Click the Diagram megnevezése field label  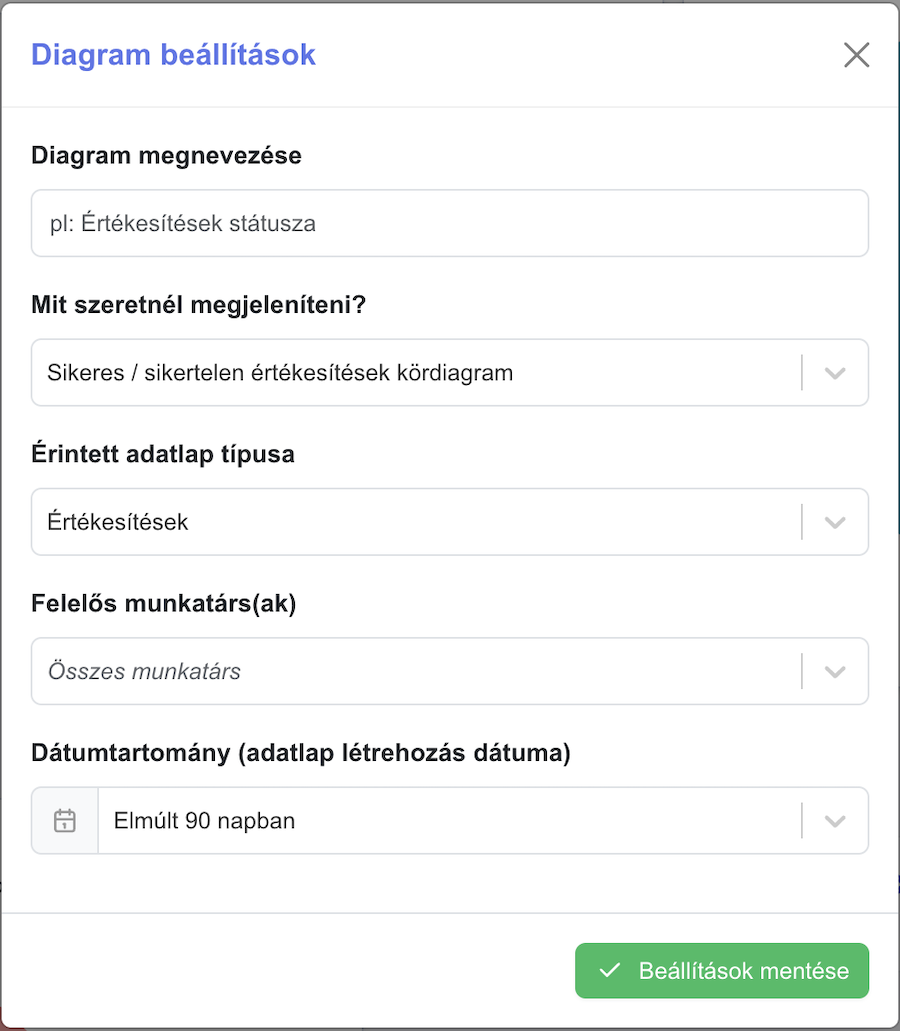tap(166, 156)
